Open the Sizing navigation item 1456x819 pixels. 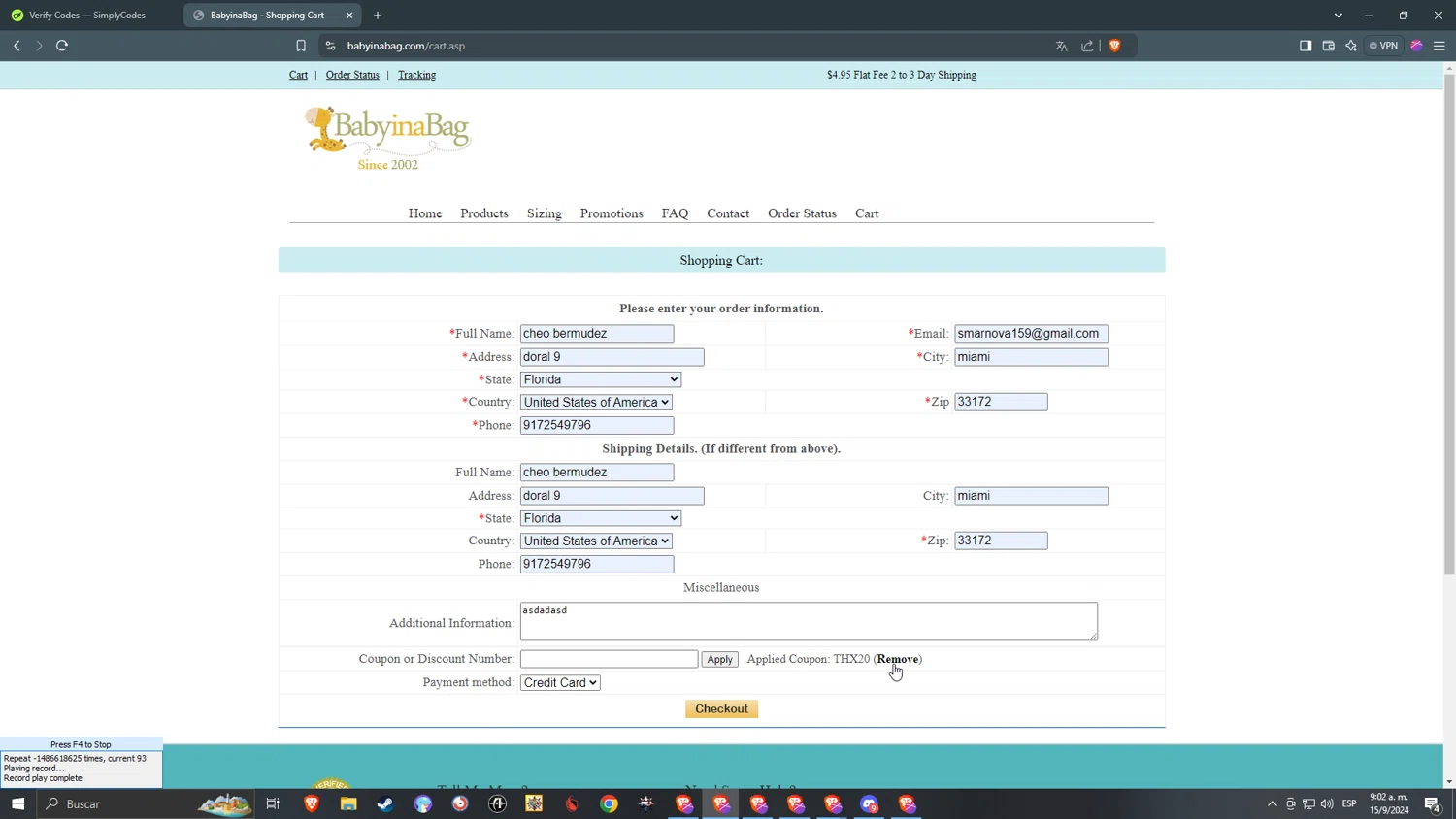point(545,213)
